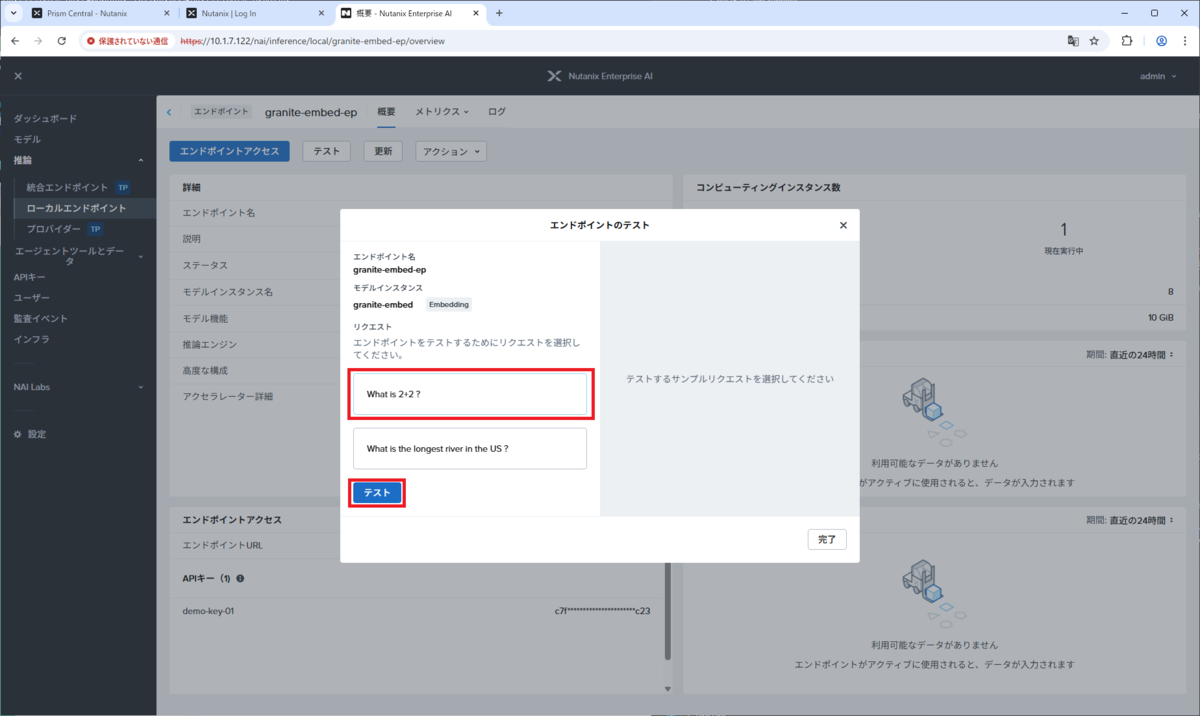Switch to the 概要 tab
The image size is (1200, 716).
(386, 112)
